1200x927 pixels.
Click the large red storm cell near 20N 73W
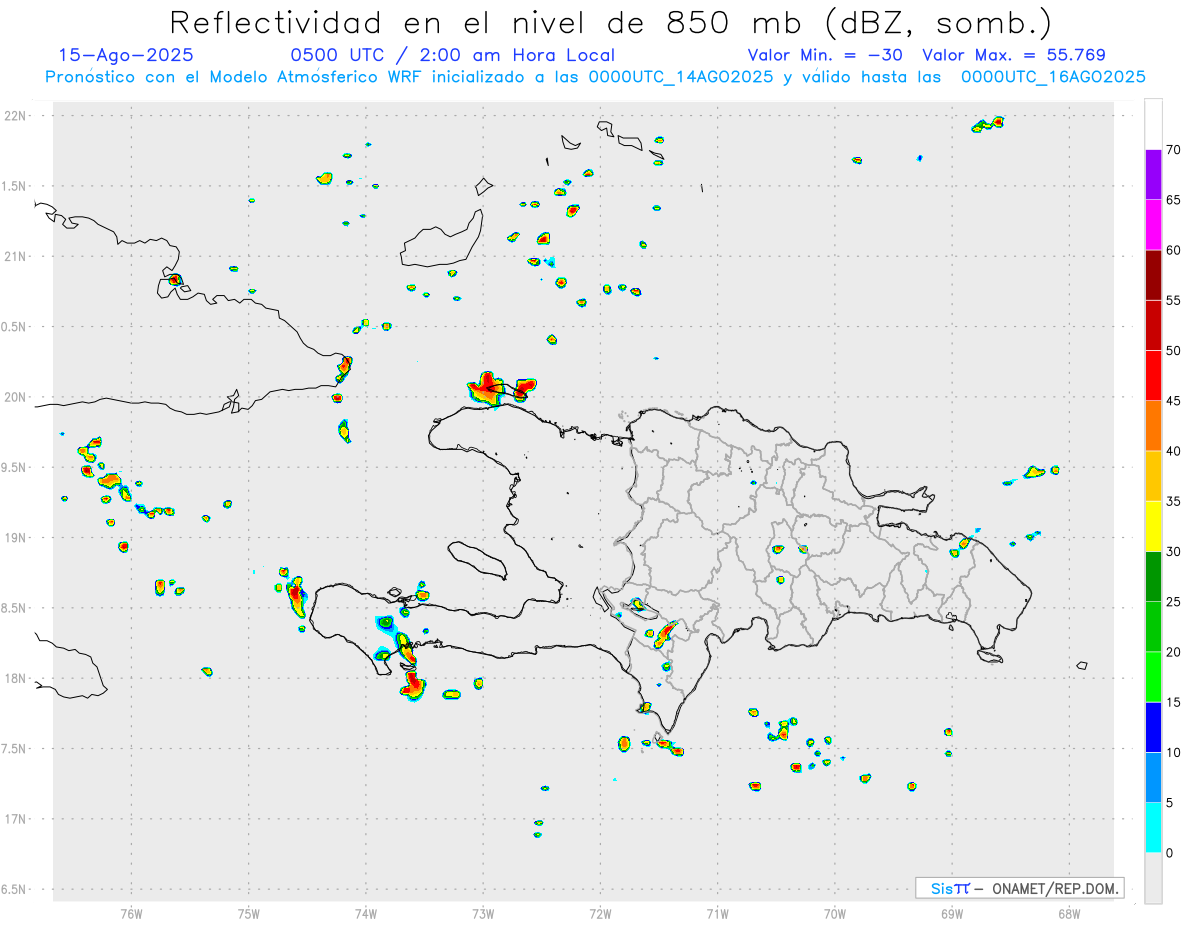point(486,388)
